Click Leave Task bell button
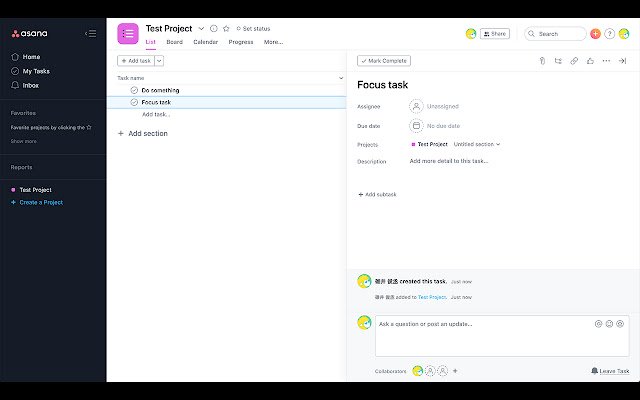The image size is (640, 400). click(x=610, y=371)
